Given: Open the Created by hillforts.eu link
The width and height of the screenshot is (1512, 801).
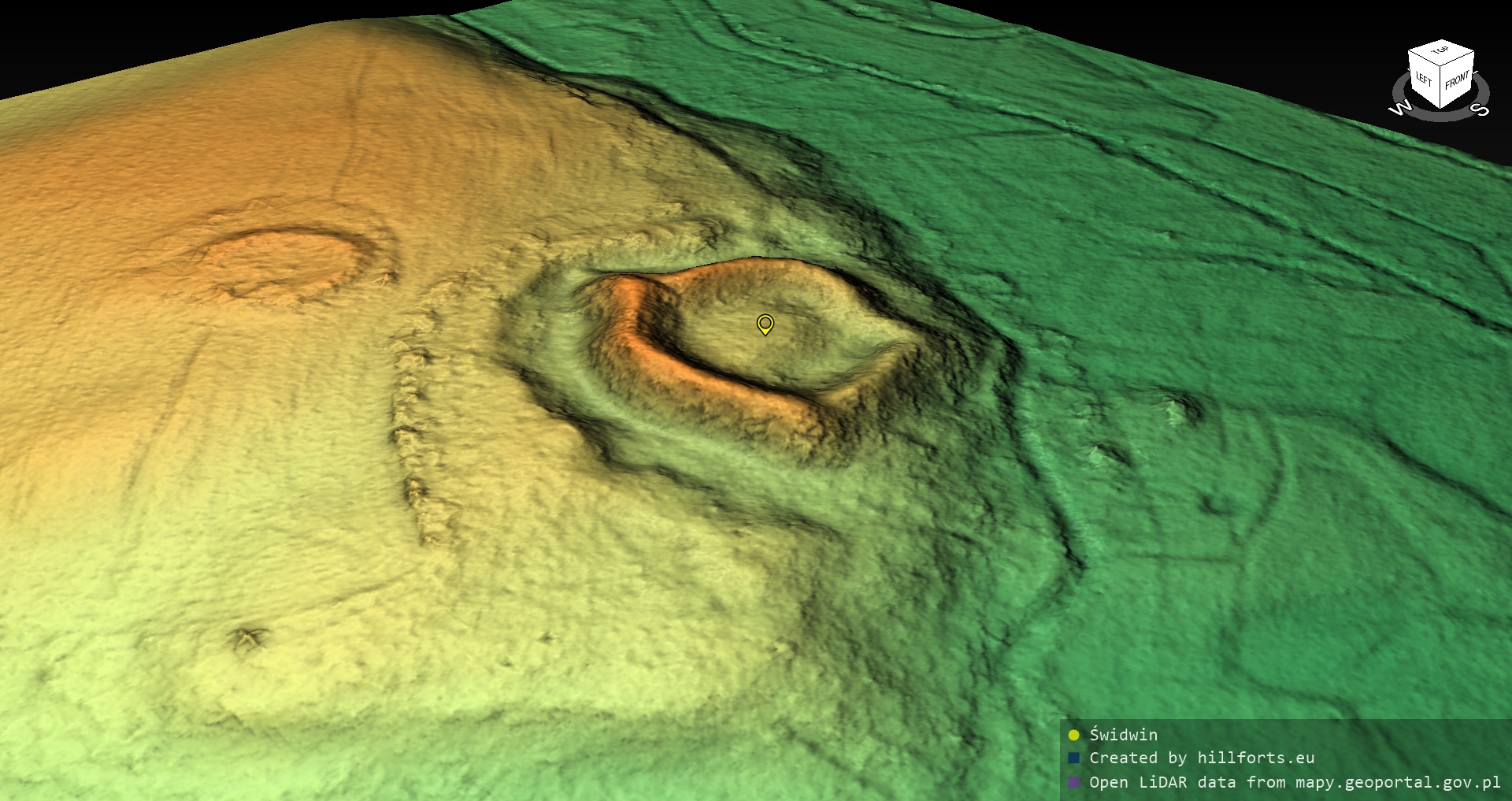Looking at the screenshot, I should coord(1201,758).
